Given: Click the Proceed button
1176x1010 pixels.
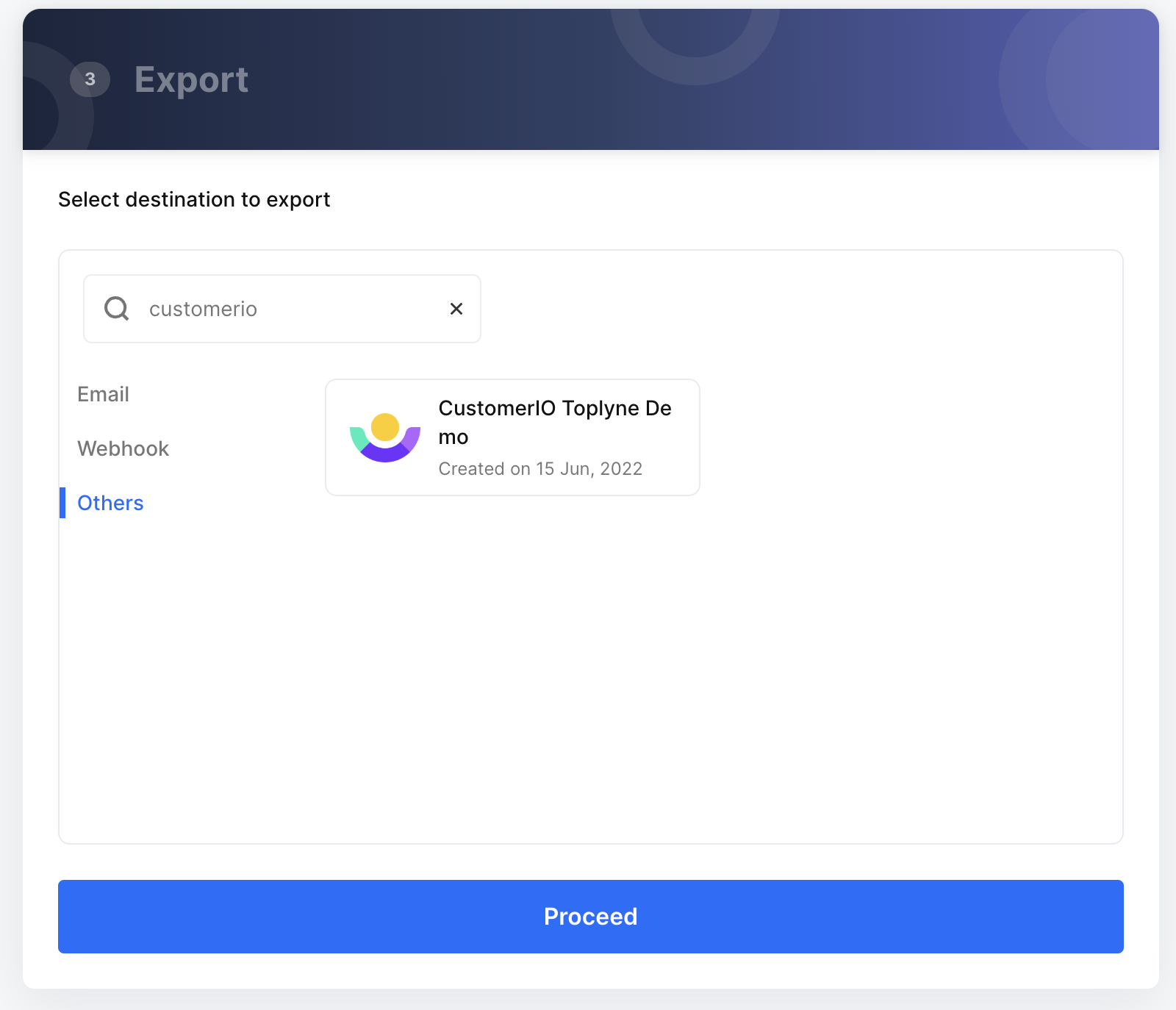Looking at the screenshot, I should [x=591, y=917].
